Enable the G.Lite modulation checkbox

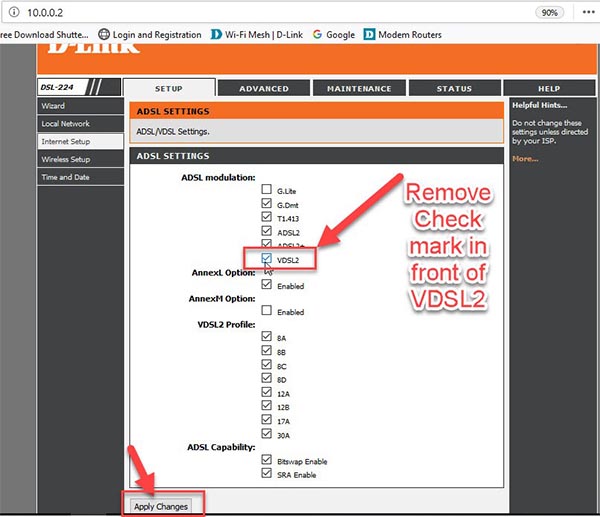[266, 189]
